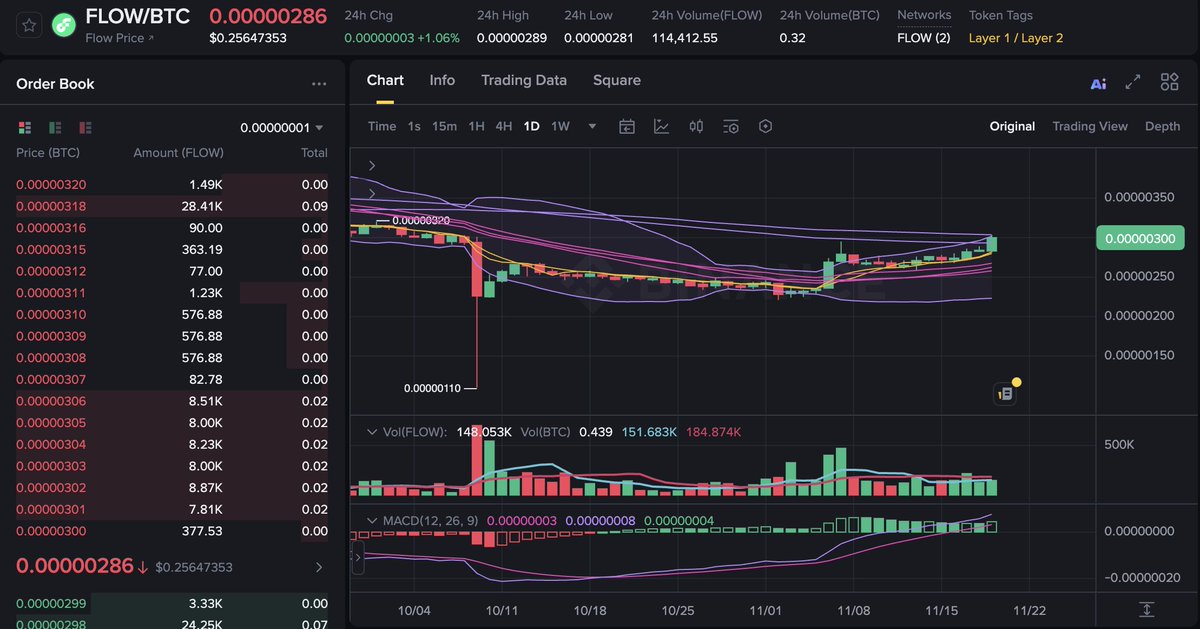Show sell orders only view
Screen dimensions: 1200x629
click(85, 128)
